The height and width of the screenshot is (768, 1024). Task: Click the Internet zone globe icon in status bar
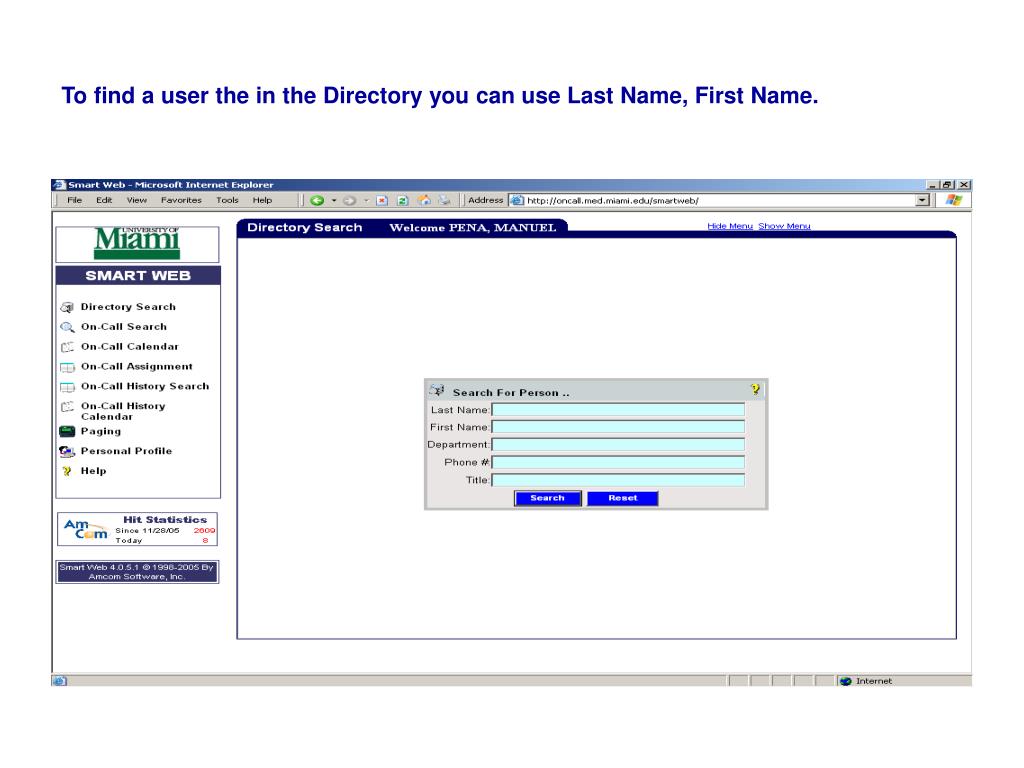click(x=846, y=681)
